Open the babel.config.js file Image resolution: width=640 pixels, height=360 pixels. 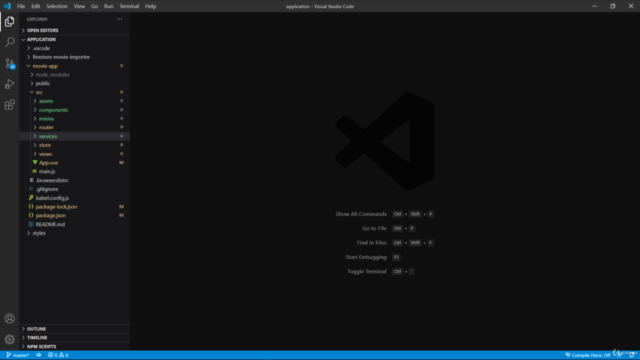pos(75,198)
